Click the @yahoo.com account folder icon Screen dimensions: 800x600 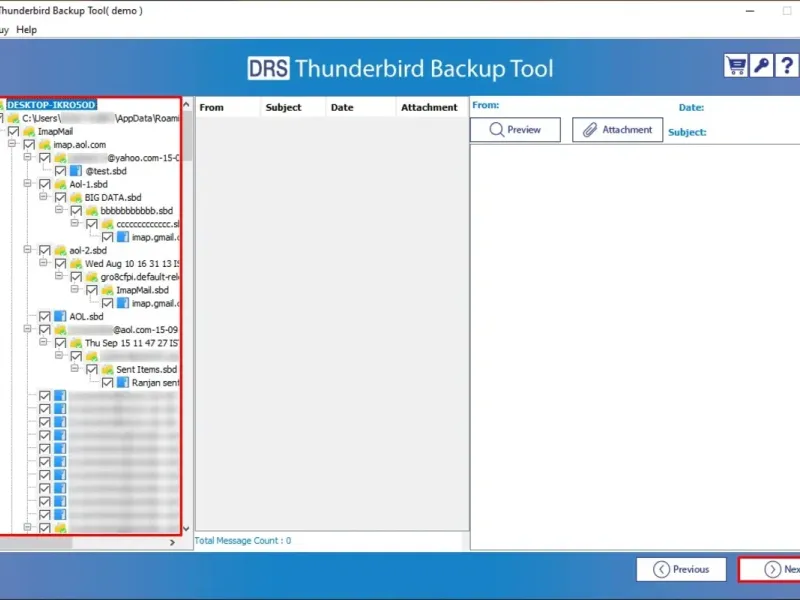coord(60,158)
